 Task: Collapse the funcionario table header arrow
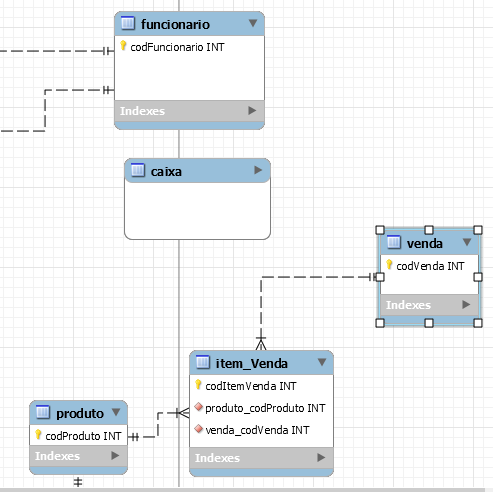click(x=253, y=23)
